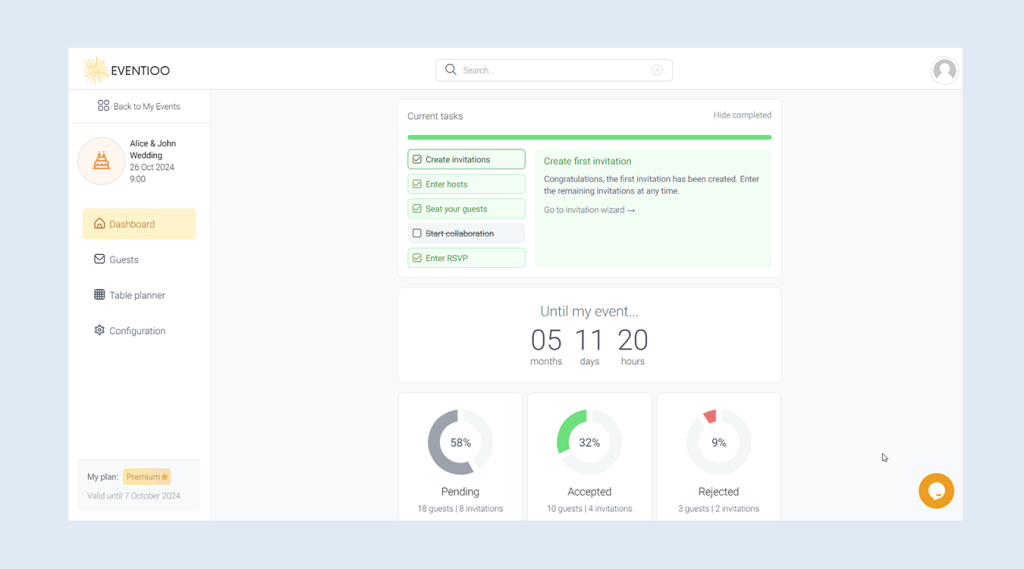Screen dimensions: 1024x569
Task: Follow Go to invitation wizard link
Action: (x=589, y=210)
